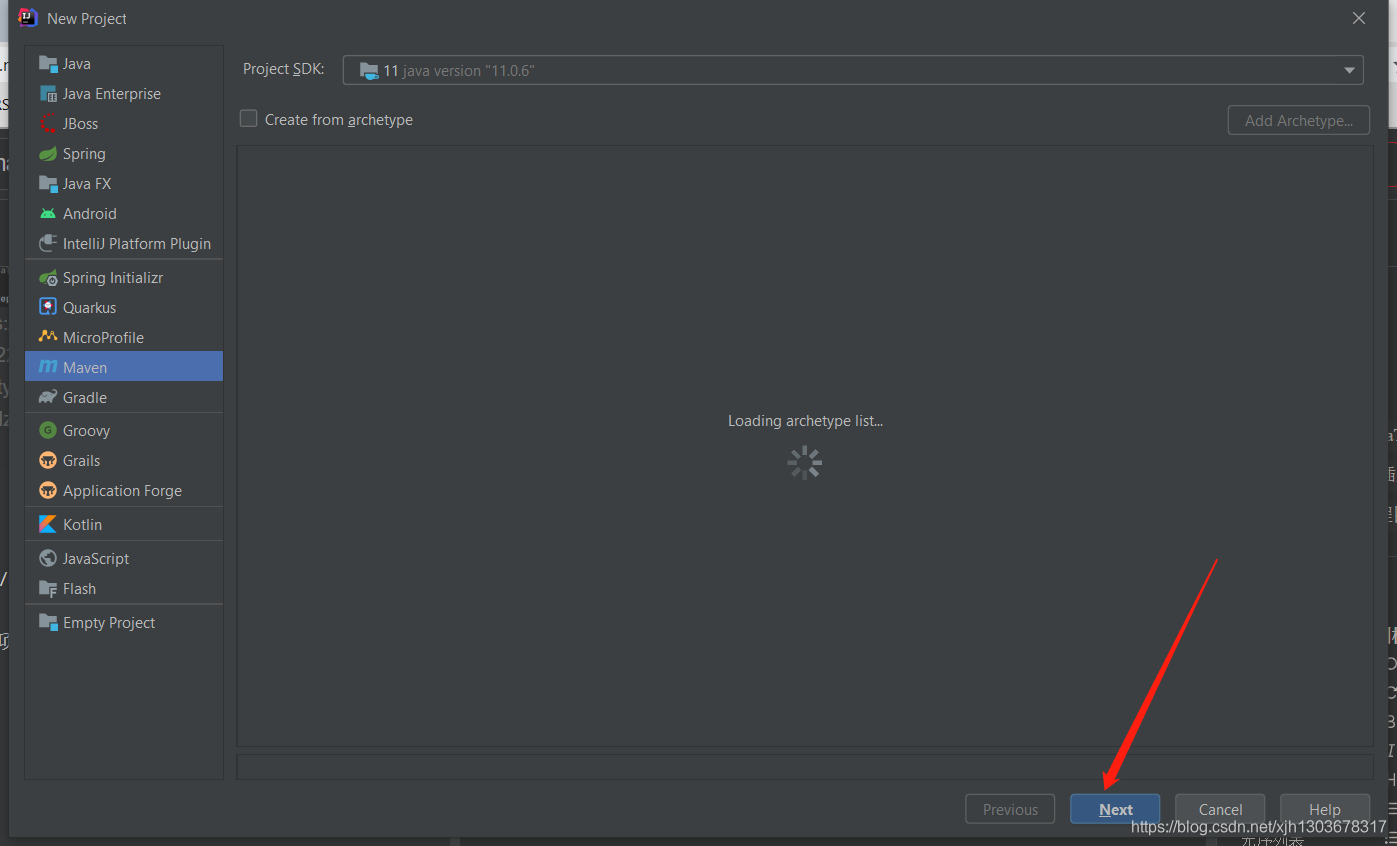Choose Kotlin project type
The width and height of the screenshot is (1397, 846).
pyautogui.click(x=124, y=524)
